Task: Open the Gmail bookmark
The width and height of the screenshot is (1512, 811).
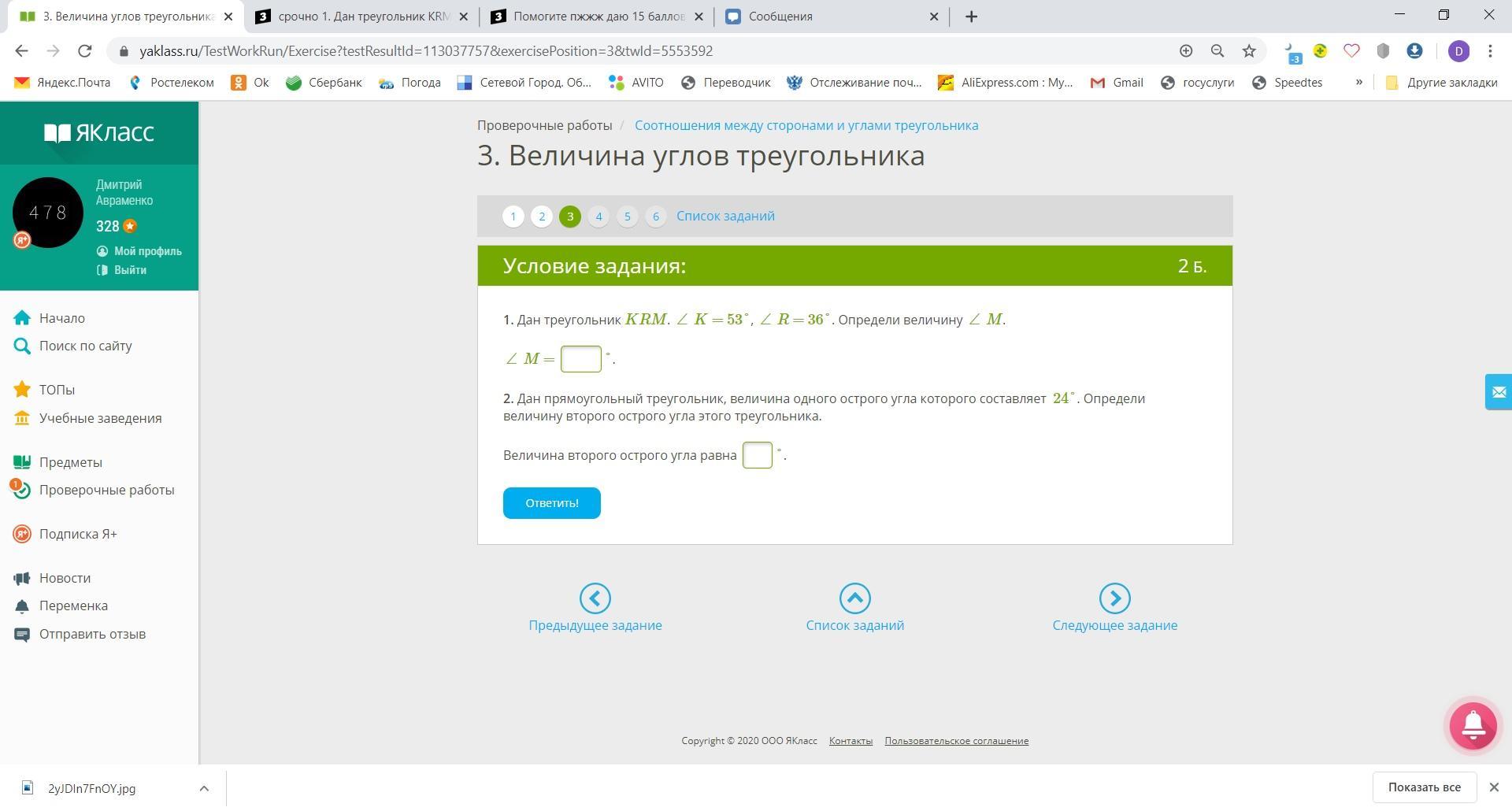Action: [x=1117, y=83]
